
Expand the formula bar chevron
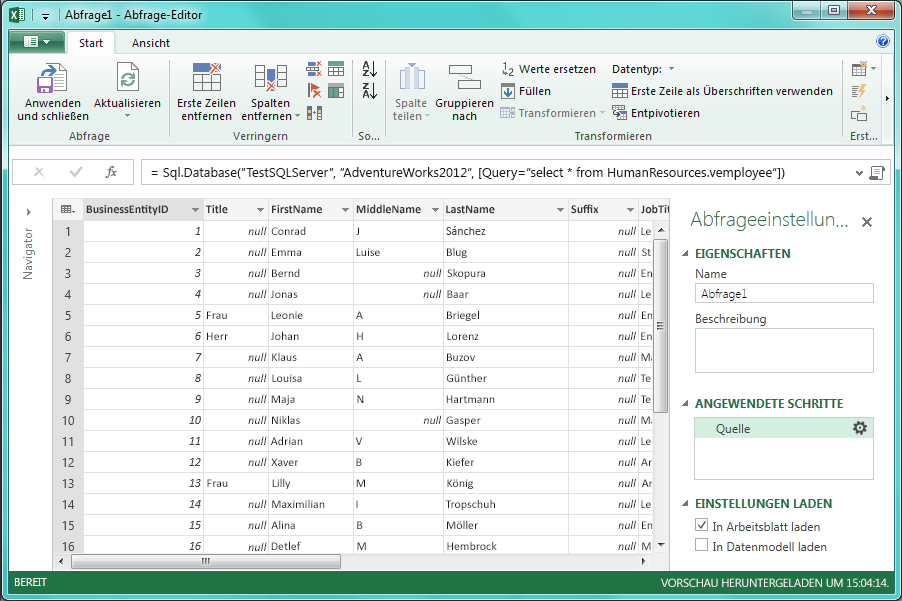tap(859, 173)
